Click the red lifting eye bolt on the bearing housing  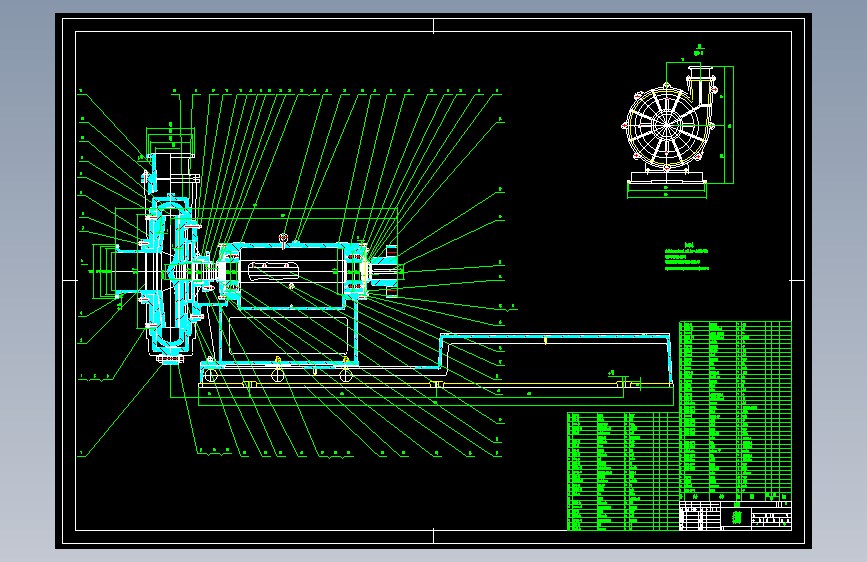tap(283, 241)
